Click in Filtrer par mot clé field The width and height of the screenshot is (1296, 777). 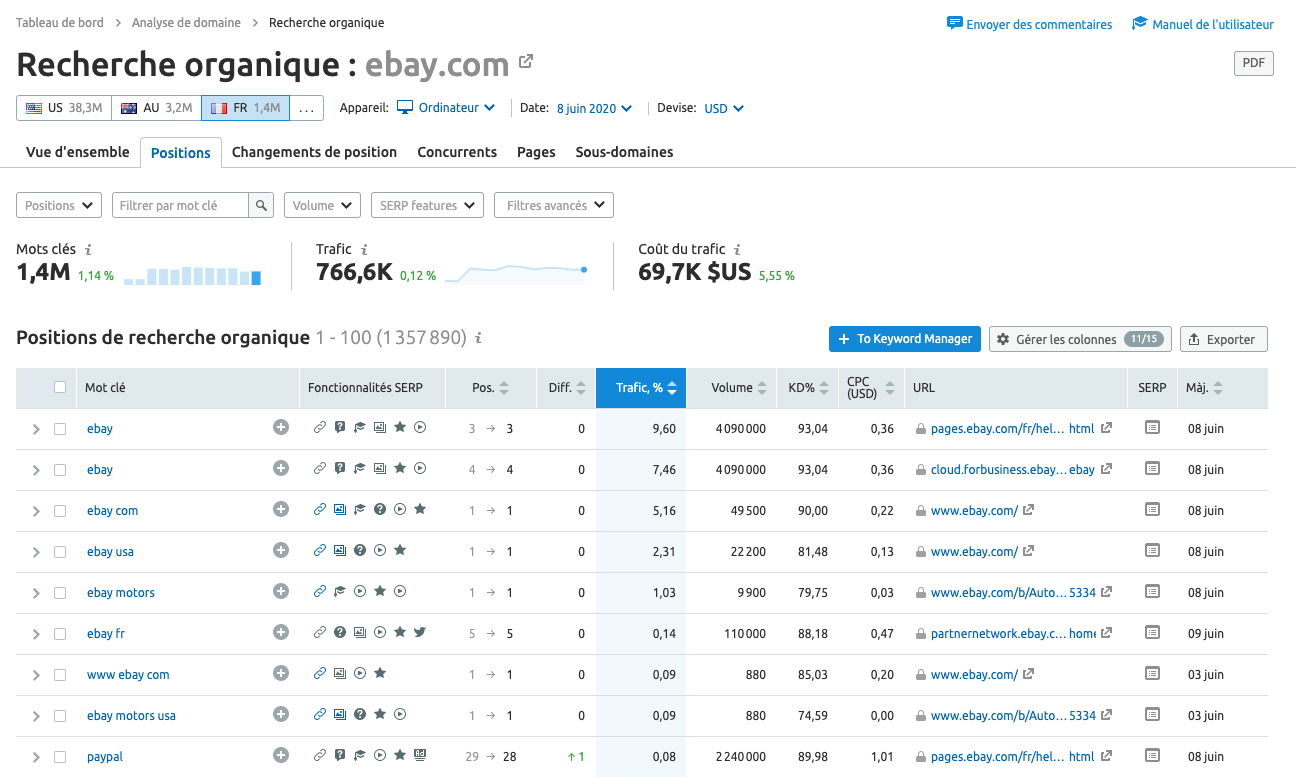180,205
